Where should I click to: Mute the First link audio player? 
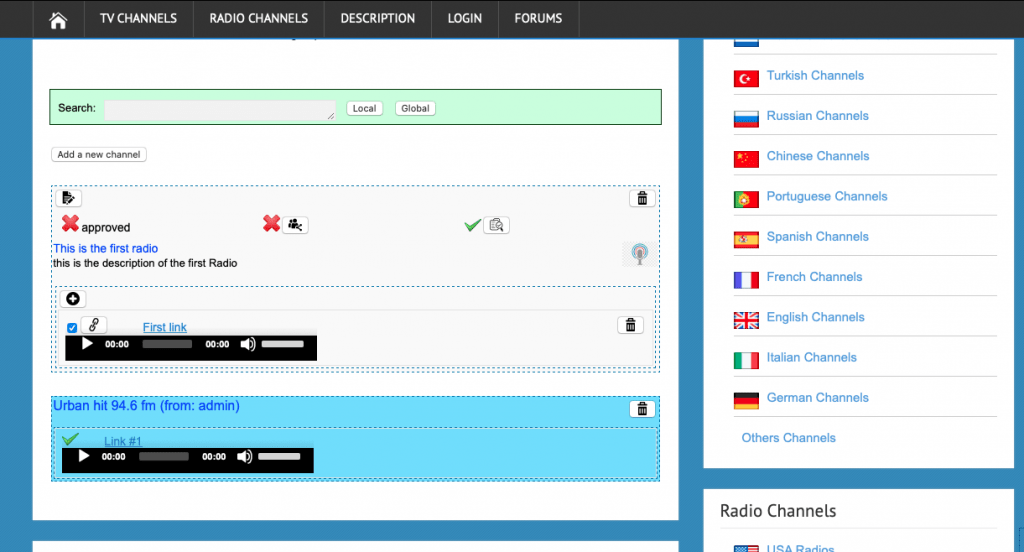pos(248,344)
